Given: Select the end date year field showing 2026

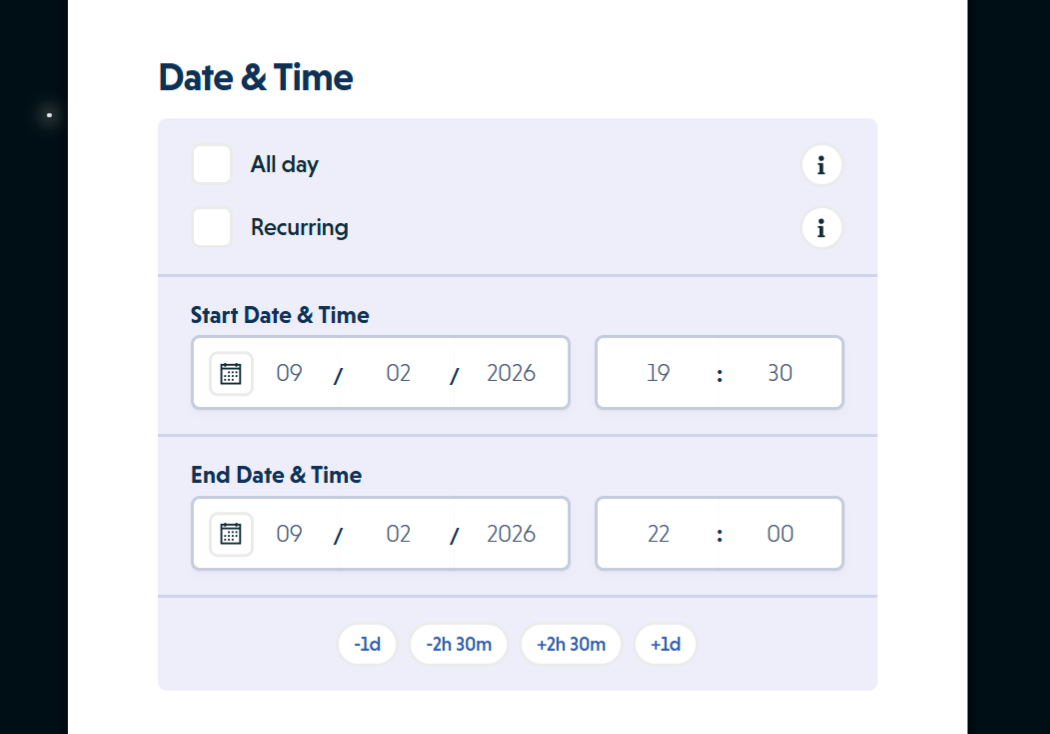Looking at the screenshot, I should (x=510, y=533).
